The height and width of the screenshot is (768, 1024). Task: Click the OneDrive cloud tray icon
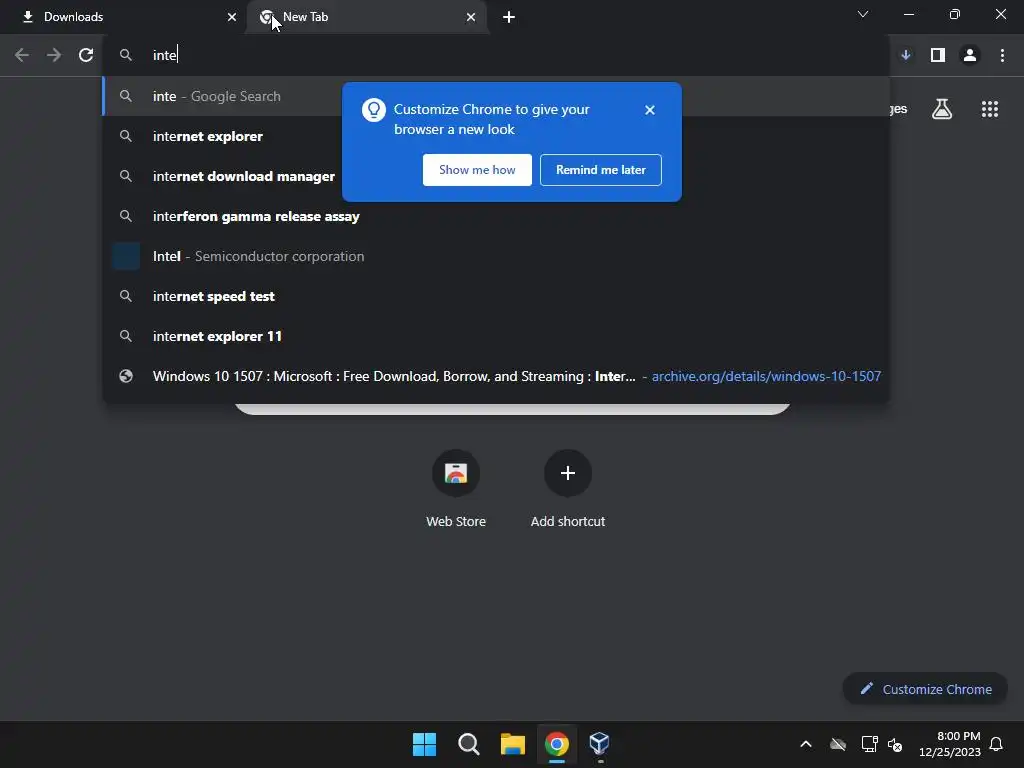pos(838,744)
